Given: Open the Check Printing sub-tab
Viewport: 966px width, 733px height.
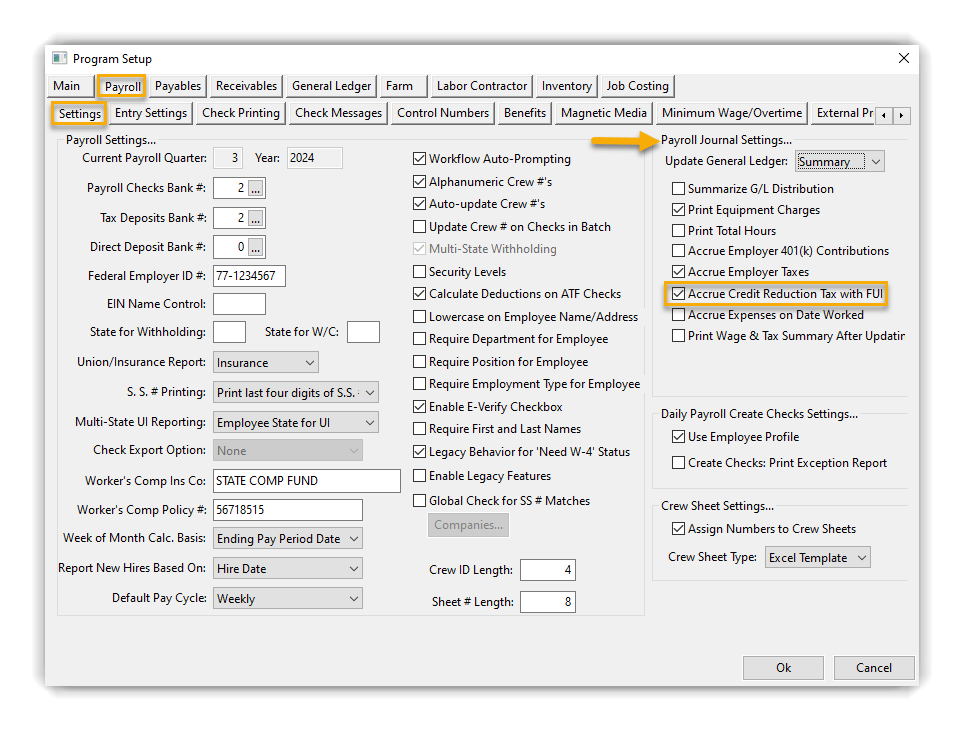Looking at the screenshot, I should coord(241,113).
